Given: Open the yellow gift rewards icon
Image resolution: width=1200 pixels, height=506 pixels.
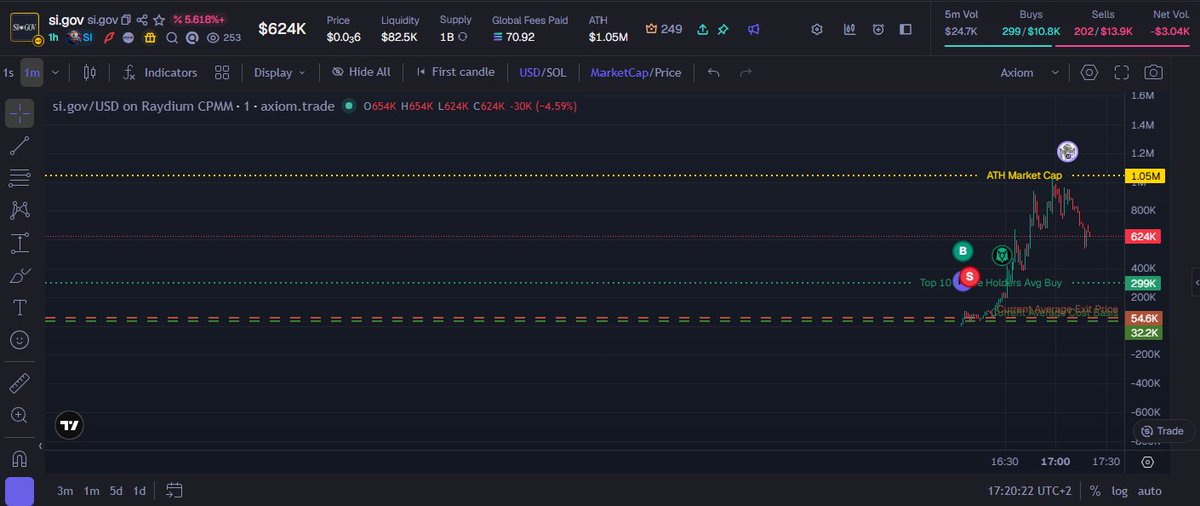Looking at the screenshot, I should 151,37.
